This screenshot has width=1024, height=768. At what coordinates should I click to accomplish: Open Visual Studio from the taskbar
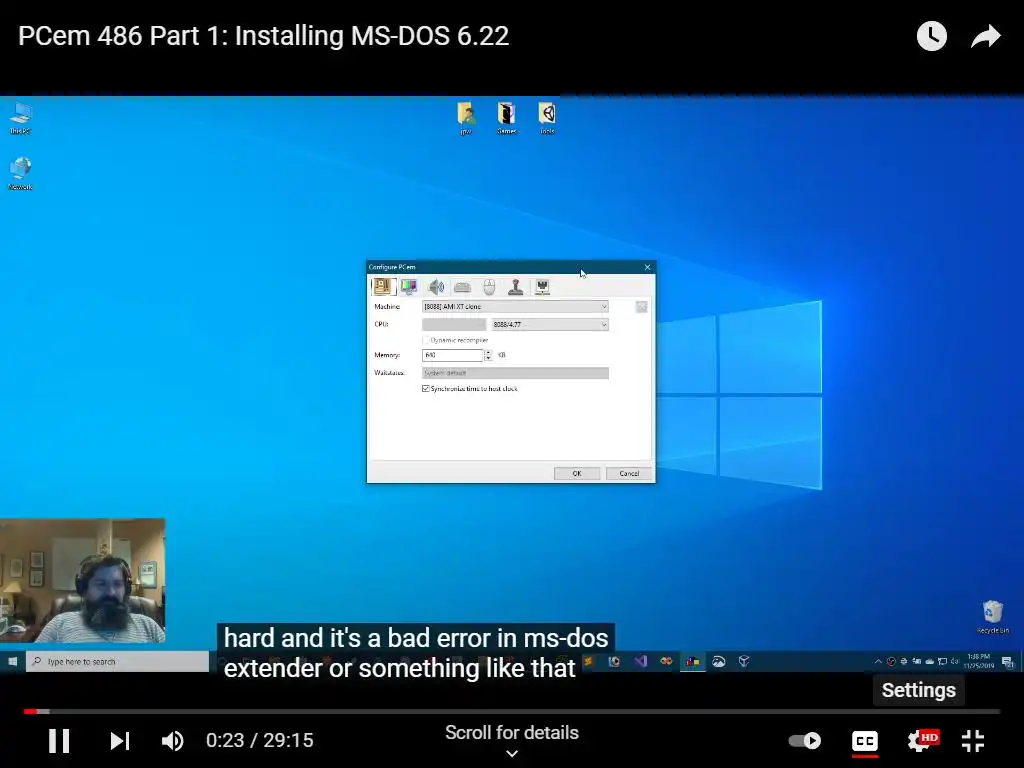(x=641, y=662)
